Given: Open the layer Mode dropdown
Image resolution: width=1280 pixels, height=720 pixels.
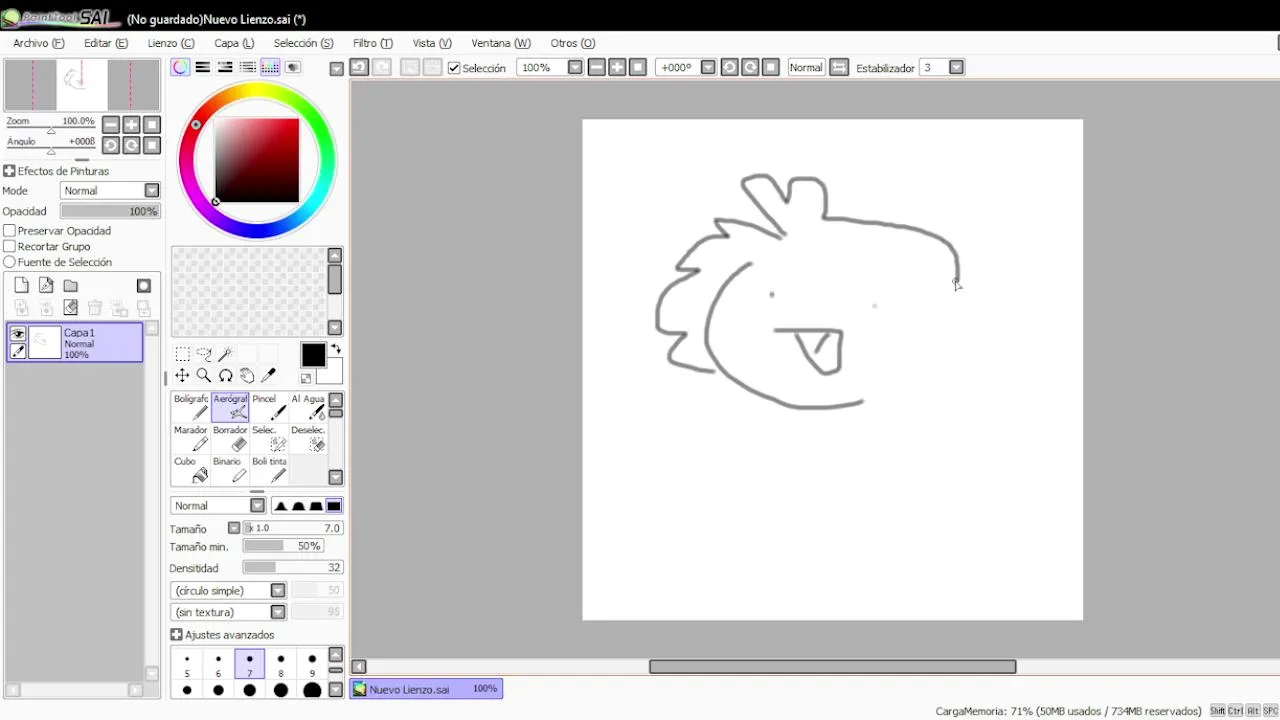Looking at the screenshot, I should click(110, 191).
